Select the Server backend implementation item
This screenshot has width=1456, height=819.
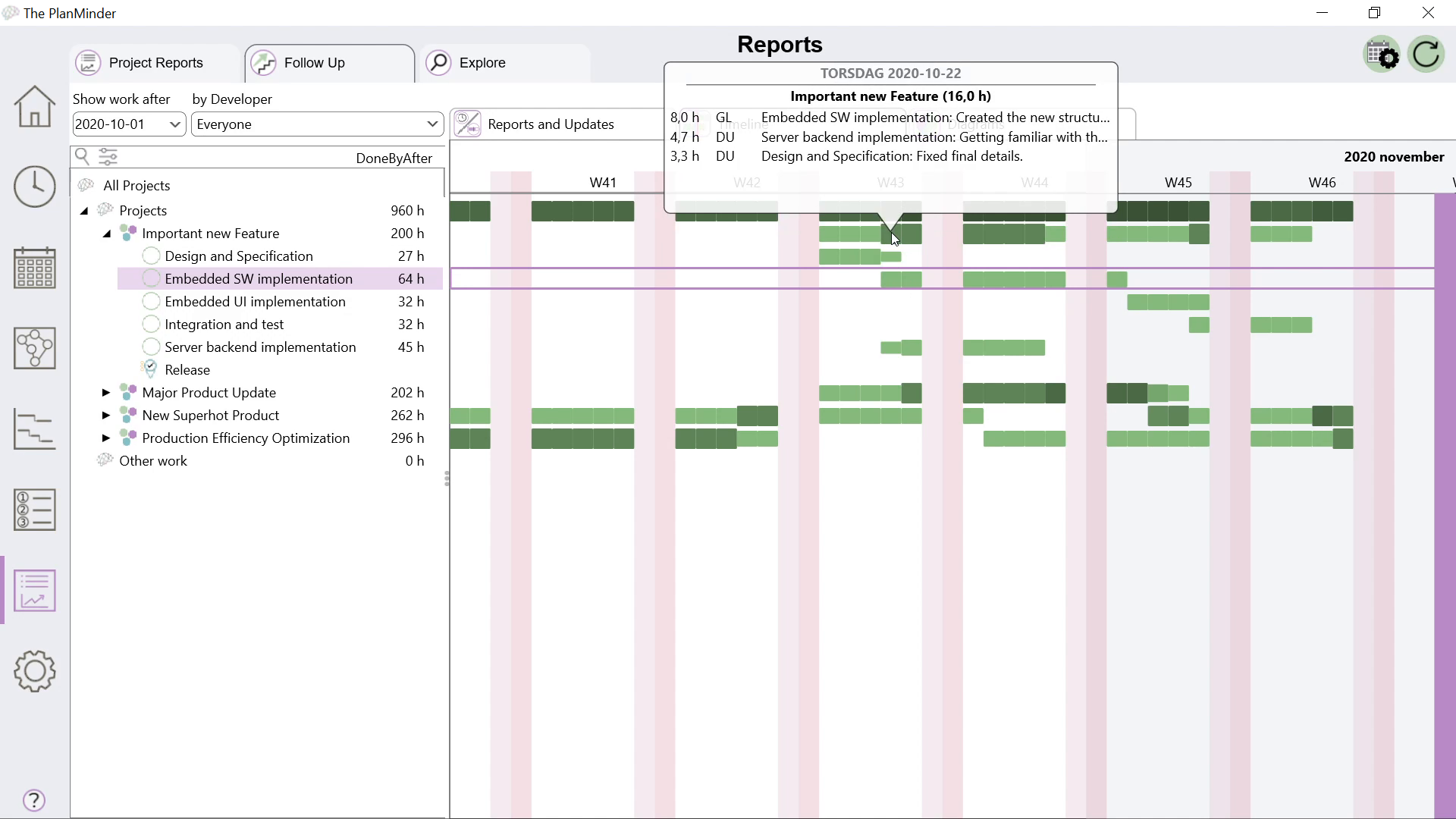pos(259,347)
